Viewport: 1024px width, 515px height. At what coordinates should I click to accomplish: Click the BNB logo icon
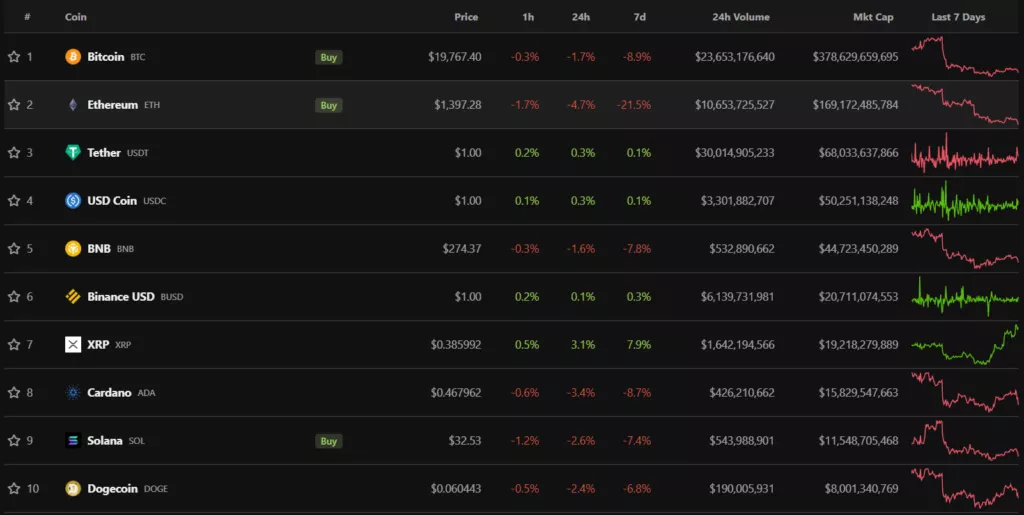click(x=73, y=249)
